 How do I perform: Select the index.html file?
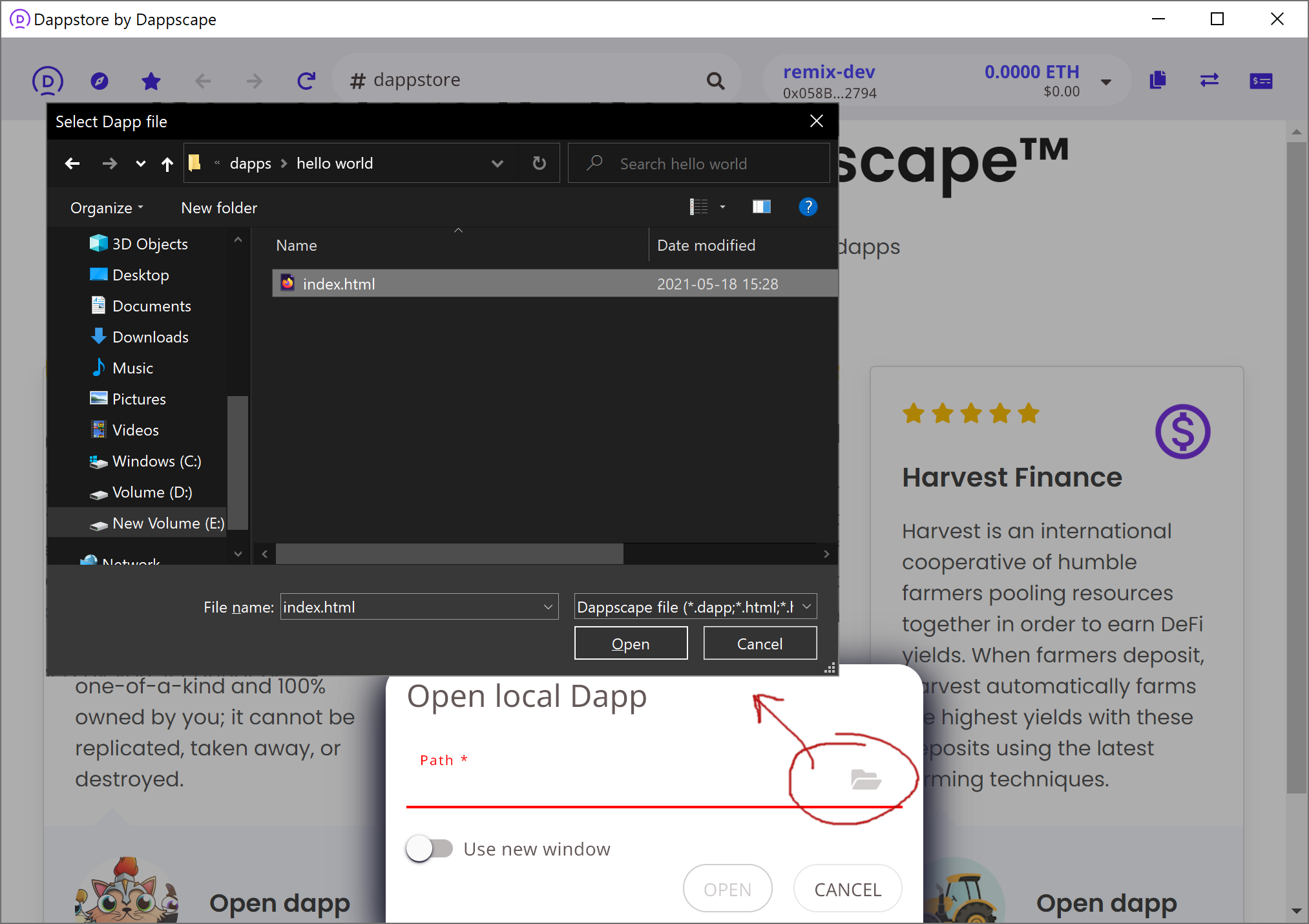[554, 284]
